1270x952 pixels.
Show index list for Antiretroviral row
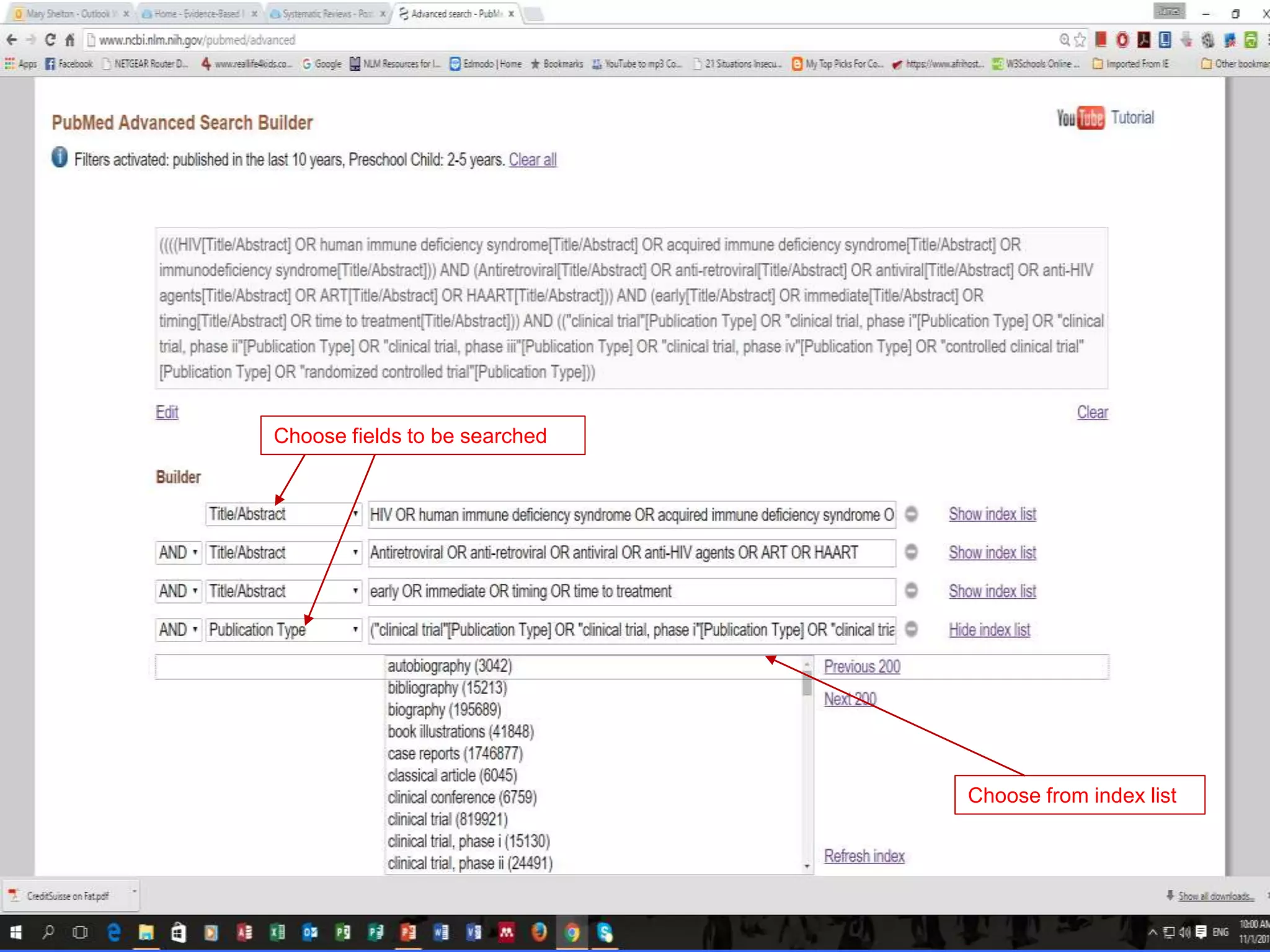coord(992,553)
